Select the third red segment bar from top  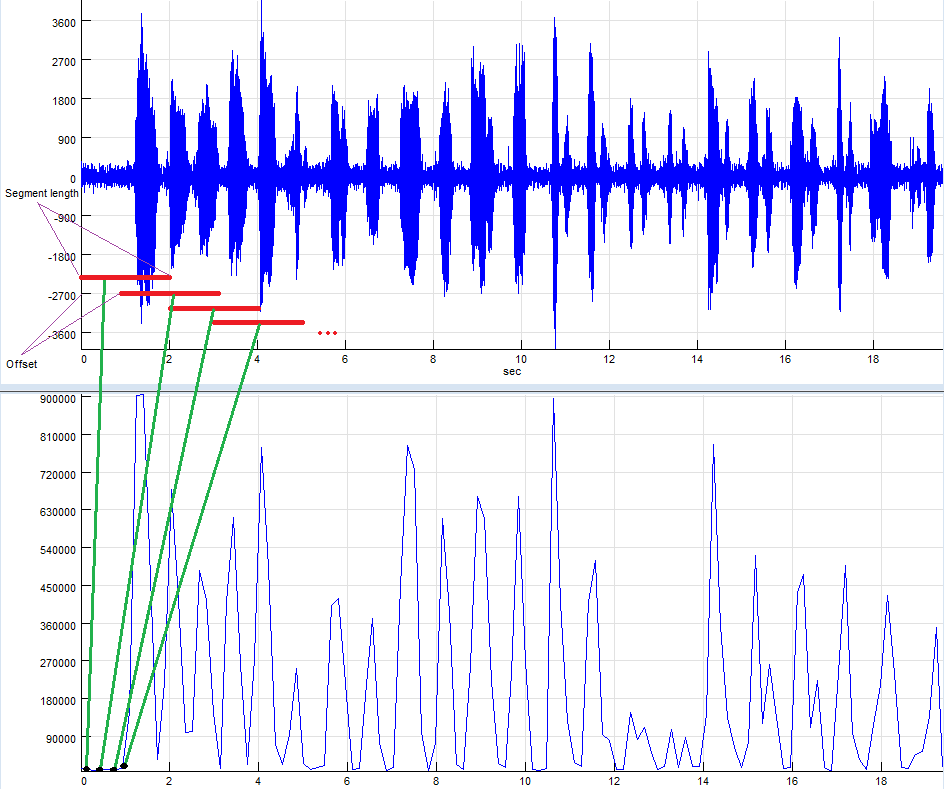coord(215,308)
